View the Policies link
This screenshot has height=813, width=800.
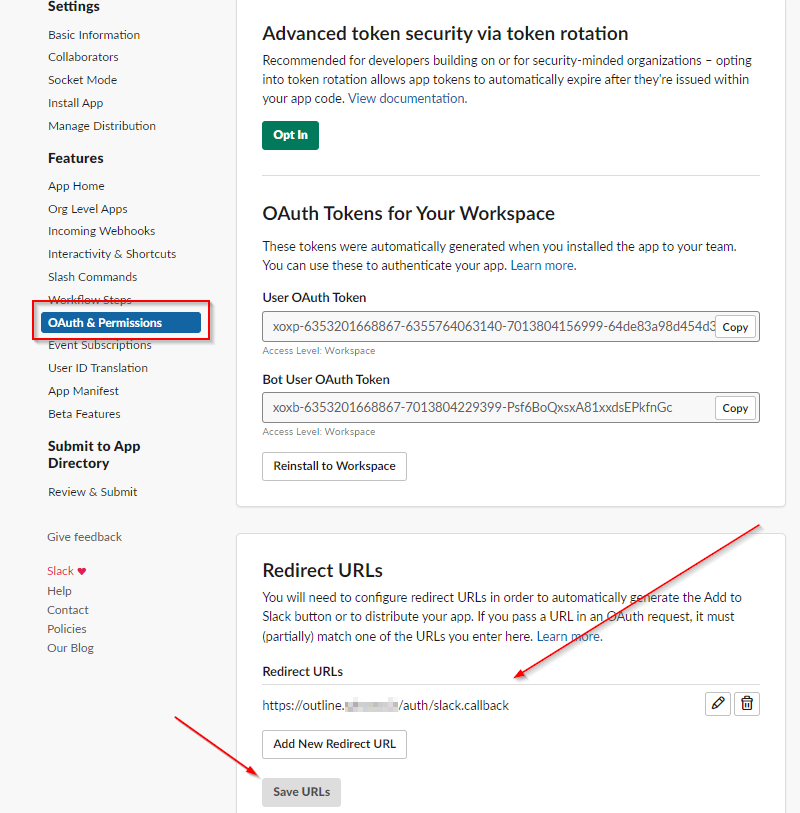[67, 629]
